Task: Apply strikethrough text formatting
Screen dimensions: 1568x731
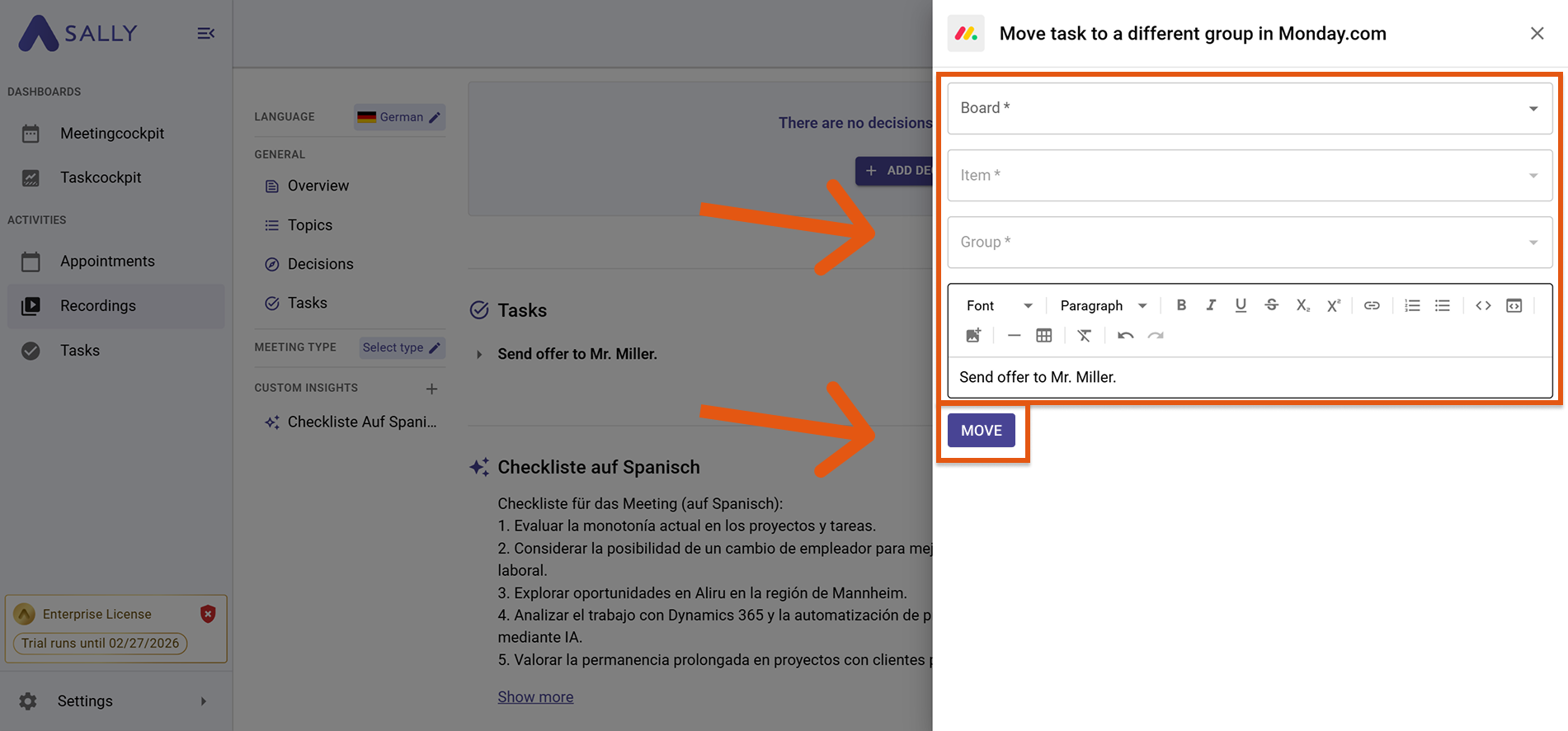Action: pos(1271,305)
